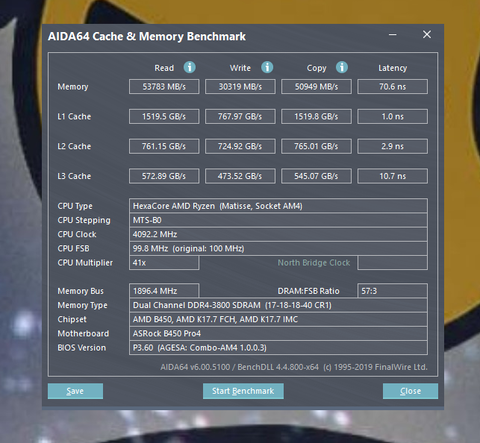Select L1 Cache Latency 1.0 ns
Image resolution: width=480 pixels, height=443 pixels.
pos(393,116)
